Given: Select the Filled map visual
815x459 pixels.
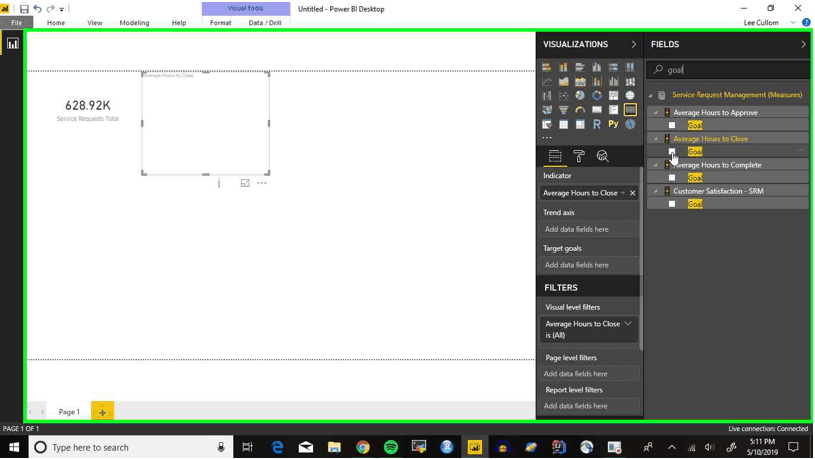Looking at the screenshot, I should pos(547,110).
